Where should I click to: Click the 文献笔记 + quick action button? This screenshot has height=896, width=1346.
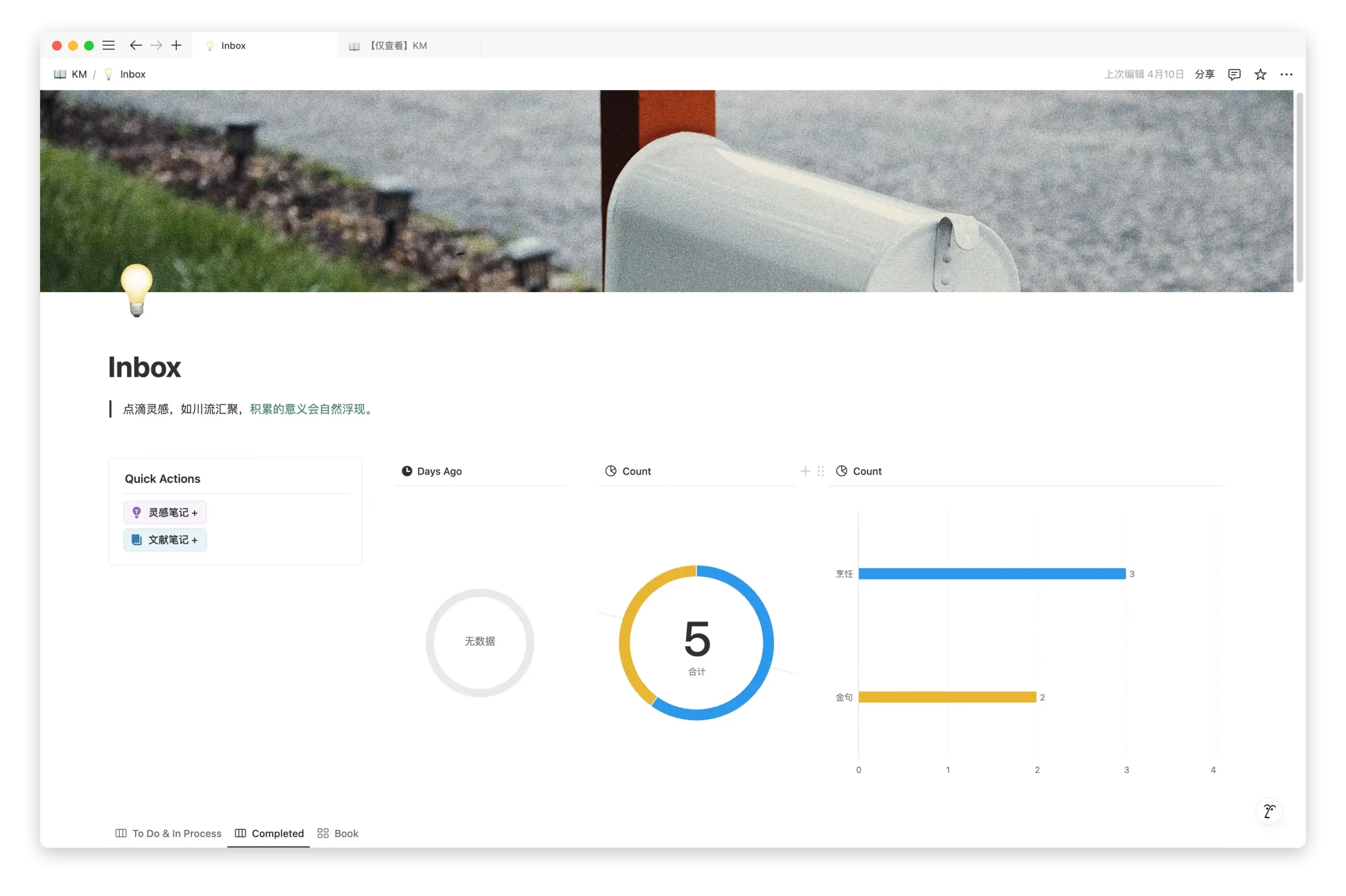point(165,540)
